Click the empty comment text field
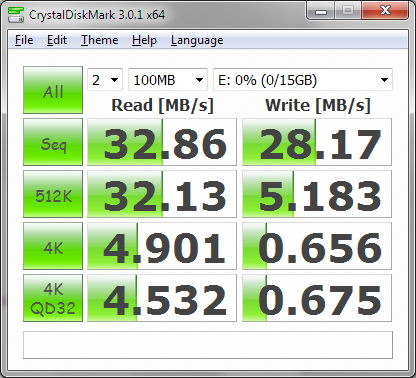The width and height of the screenshot is (416, 378). [208, 345]
